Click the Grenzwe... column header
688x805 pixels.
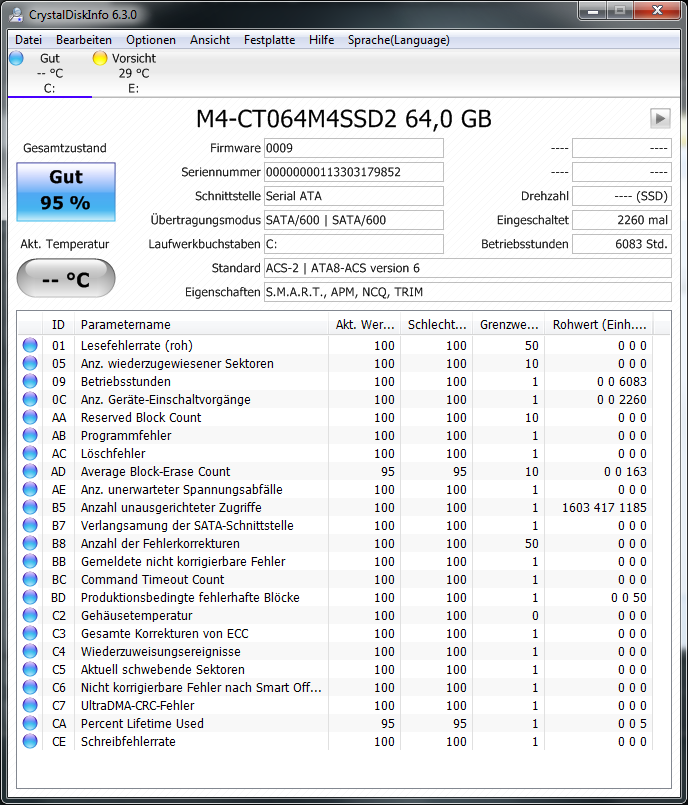509,324
